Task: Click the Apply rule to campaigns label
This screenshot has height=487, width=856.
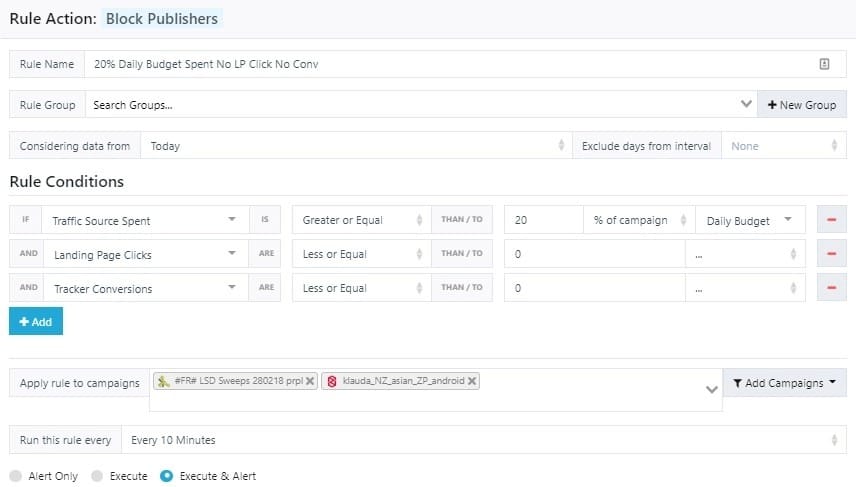Action: pos(80,383)
